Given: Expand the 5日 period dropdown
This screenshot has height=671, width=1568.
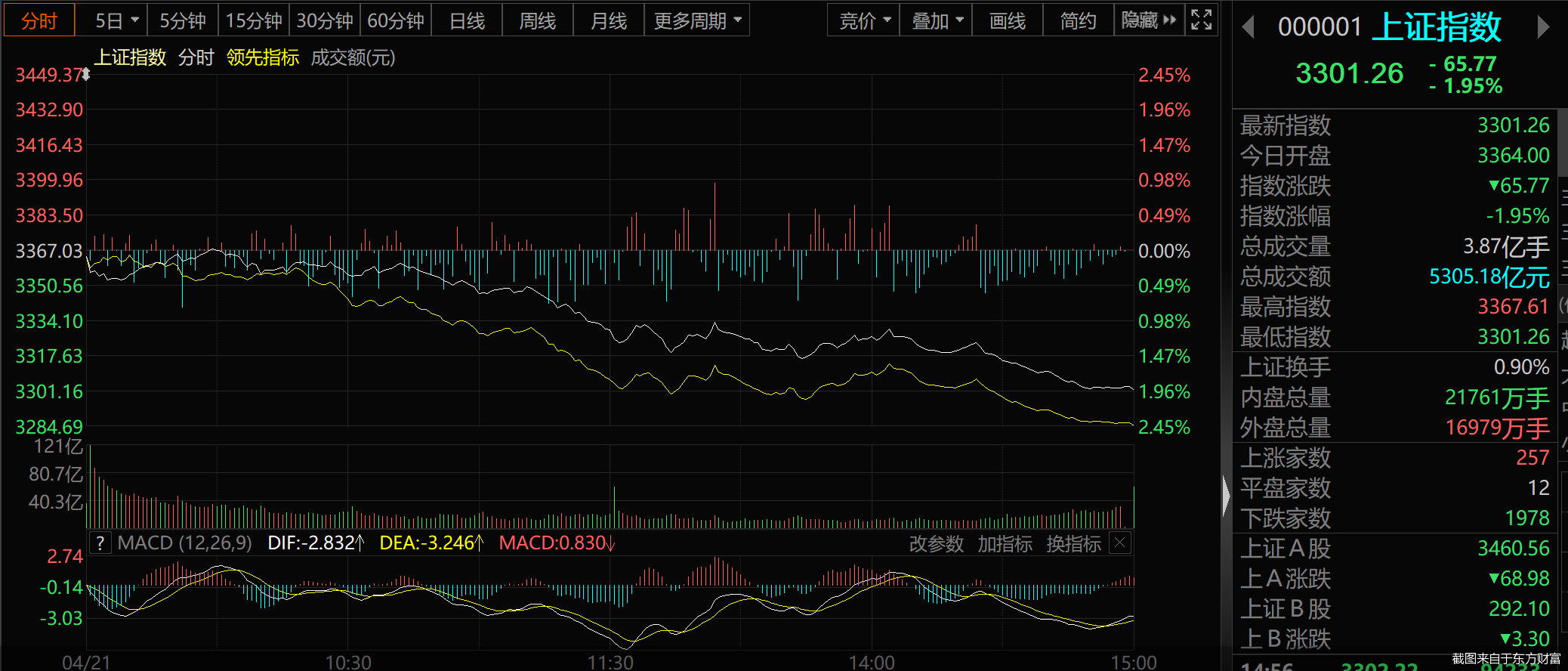Looking at the screenshot, I should 116,20.
